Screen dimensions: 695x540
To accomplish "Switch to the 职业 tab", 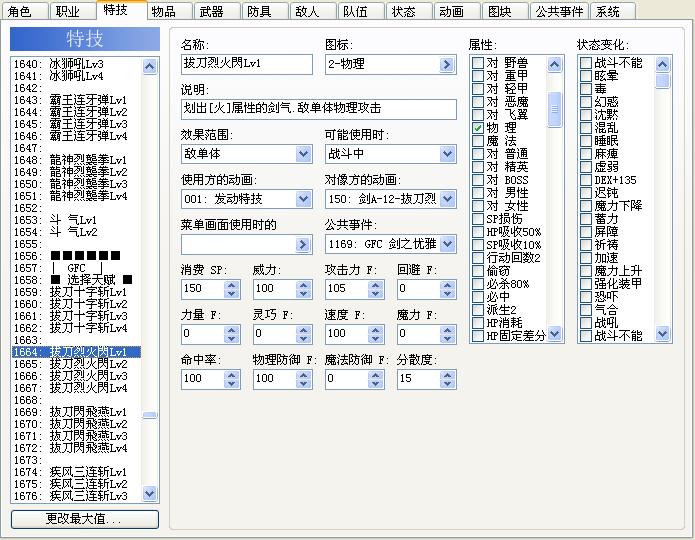I will [x=73, y=12].
